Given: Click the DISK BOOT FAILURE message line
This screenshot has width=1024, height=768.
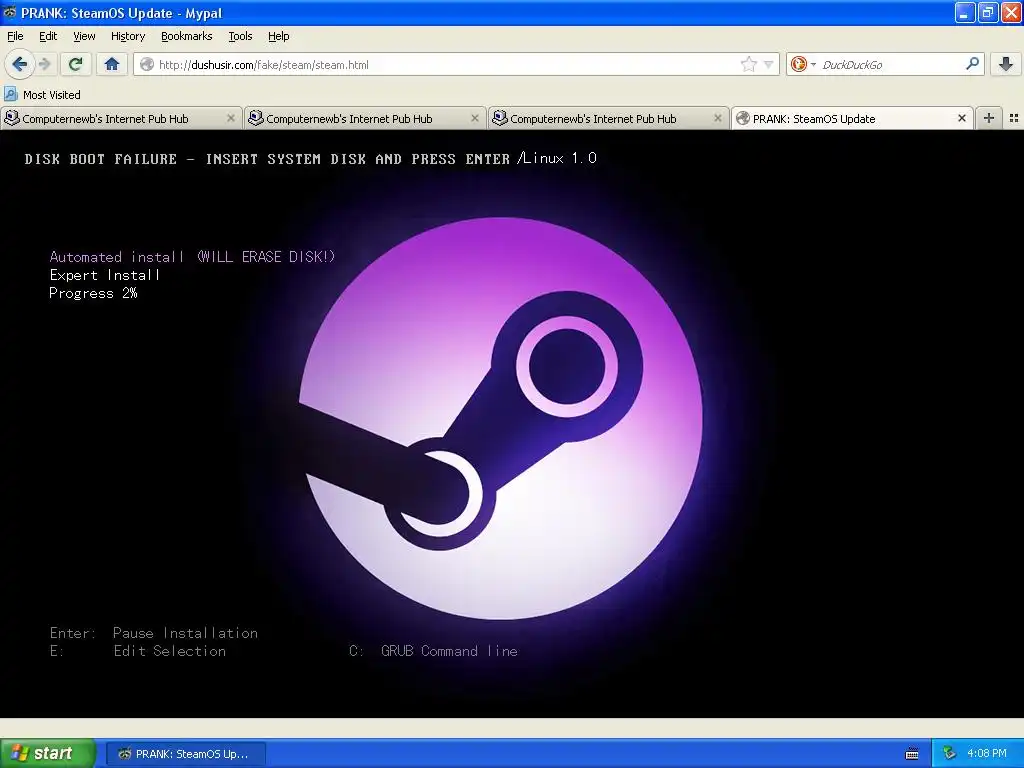Looking at the screenshot, I should 267,159.
